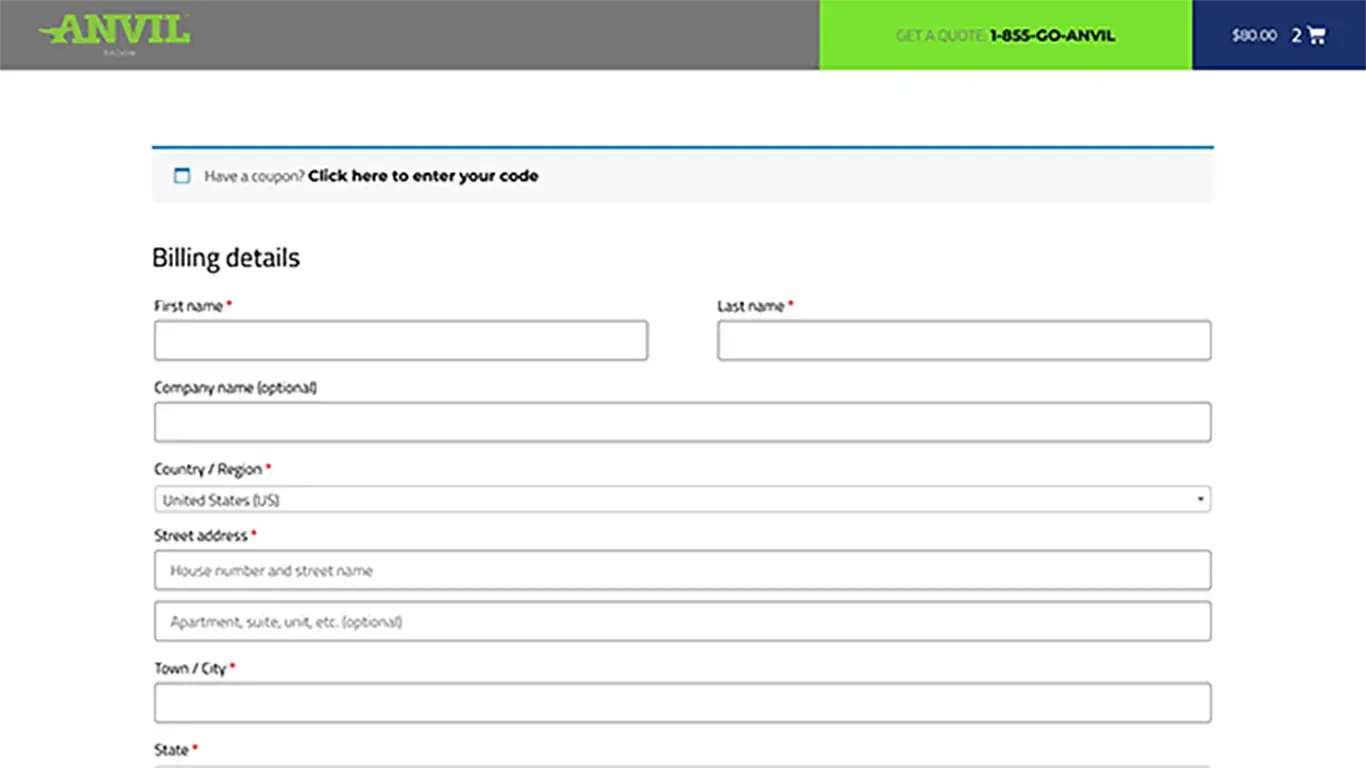This screenshot has width=1366, height=768.
Task: Focus the First name field
Action: point(401,340)
